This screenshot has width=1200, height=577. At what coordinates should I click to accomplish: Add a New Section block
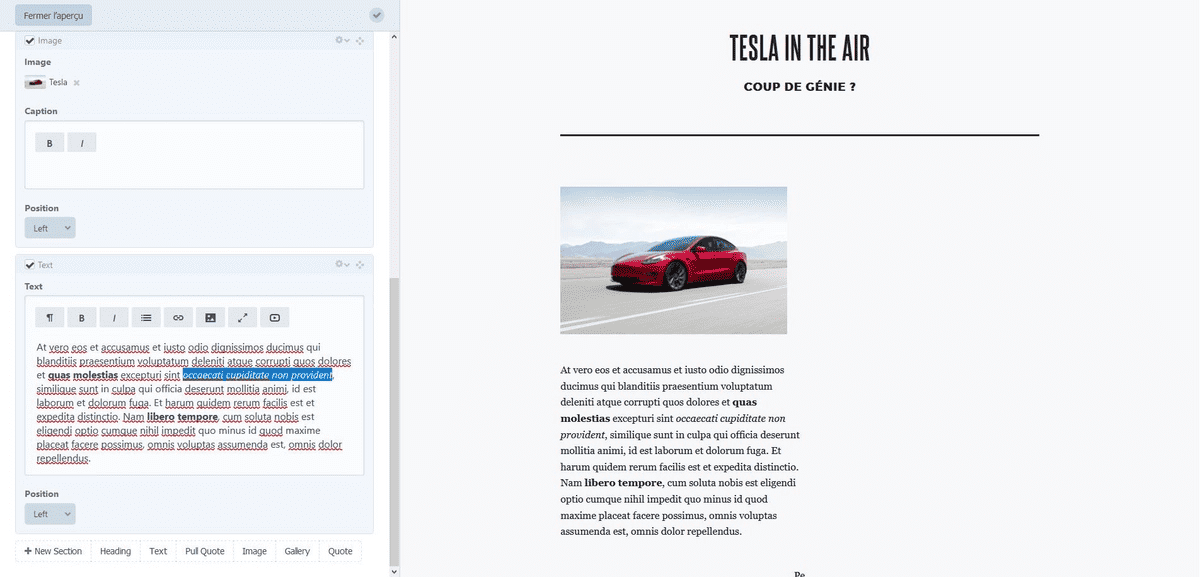(53, 551)
